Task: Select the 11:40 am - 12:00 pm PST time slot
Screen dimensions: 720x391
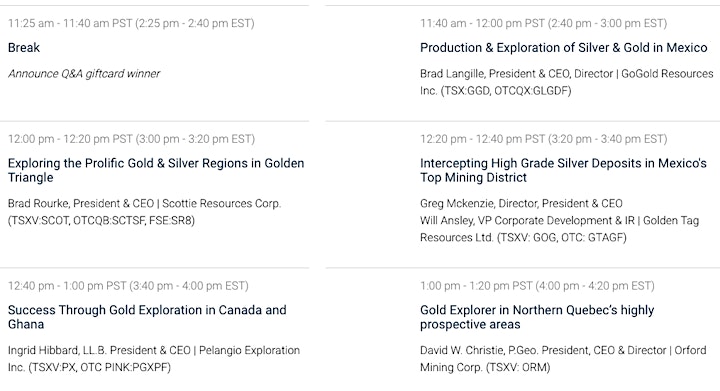Action: 543,23
